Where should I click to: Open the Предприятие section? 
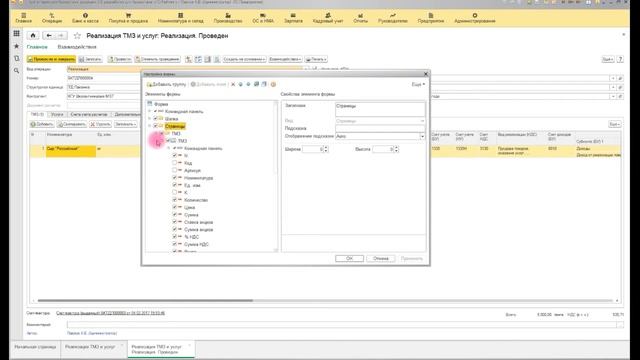[x=431, y=18]
